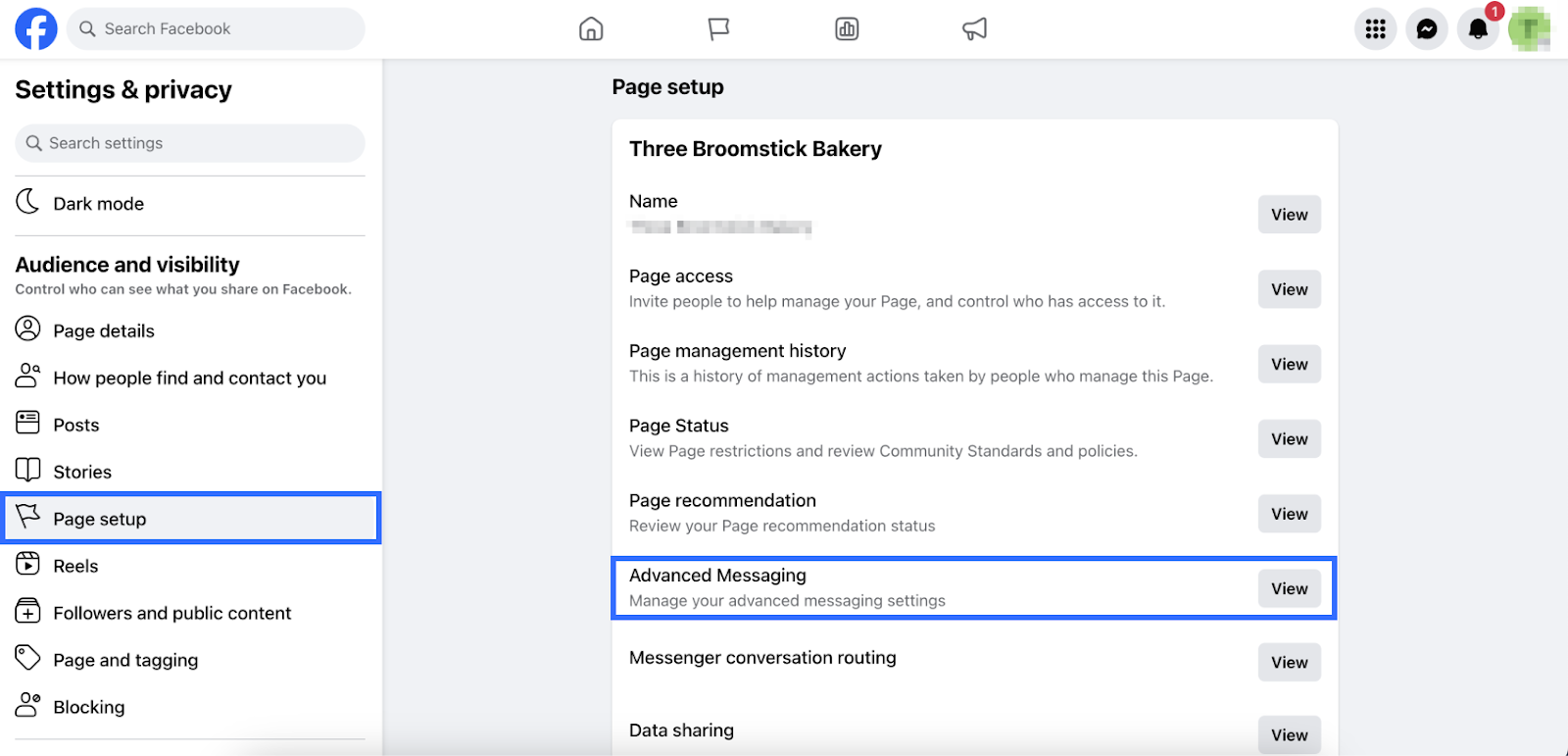Select Dark mode in the sidebar

(x=98, y=204)
